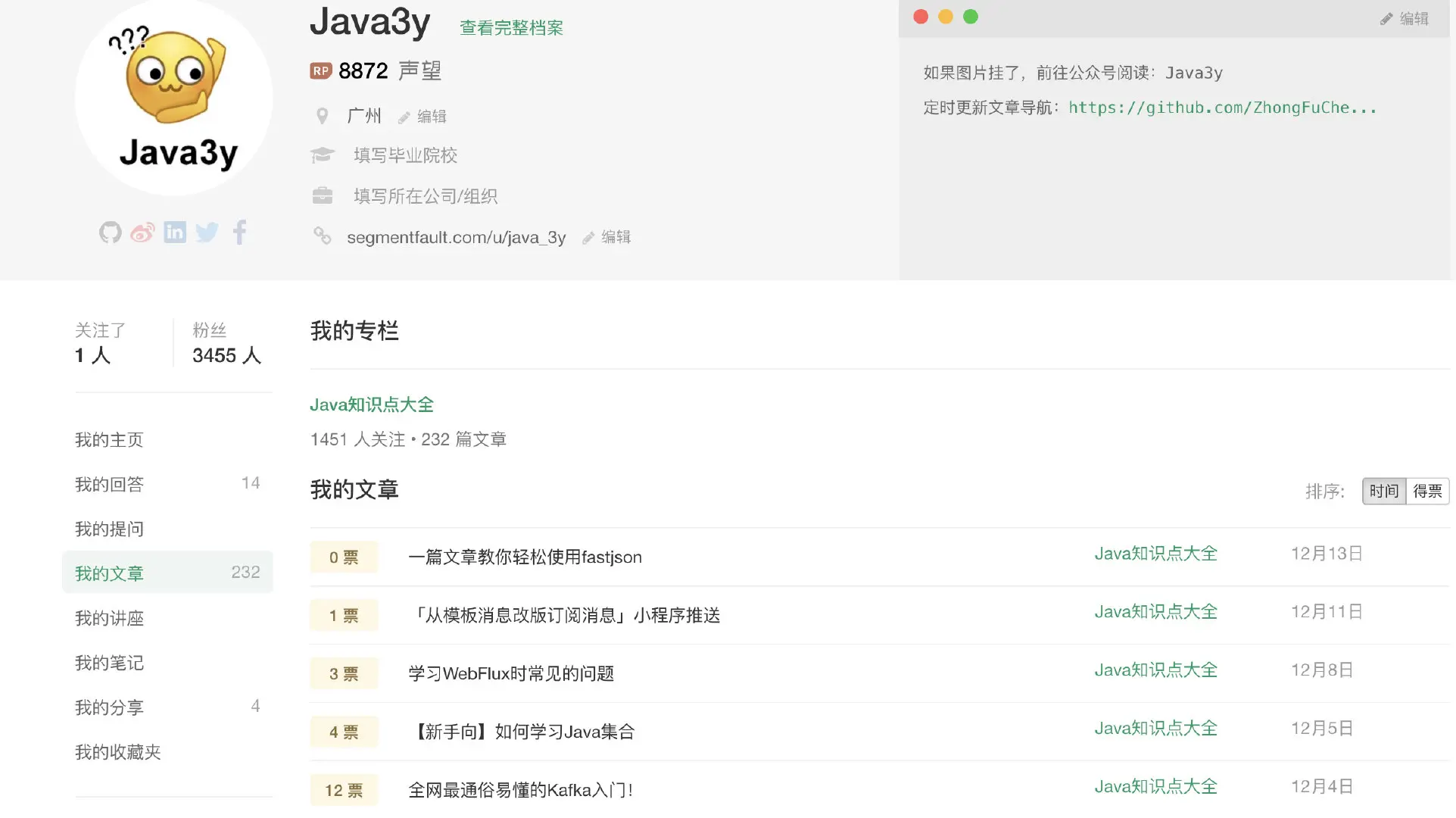This screenshot has height=818, width=1456.
Task: Select 我的文章 in the sidebar
Action: (110, 573)
